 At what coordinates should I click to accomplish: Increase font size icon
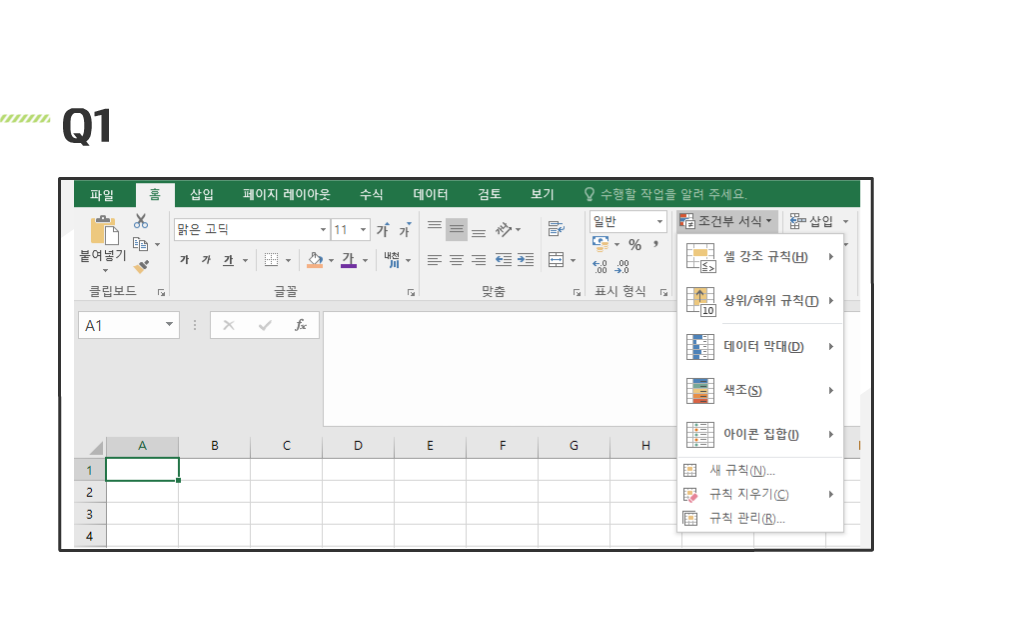pyautogui.click(x=383, y=229)
